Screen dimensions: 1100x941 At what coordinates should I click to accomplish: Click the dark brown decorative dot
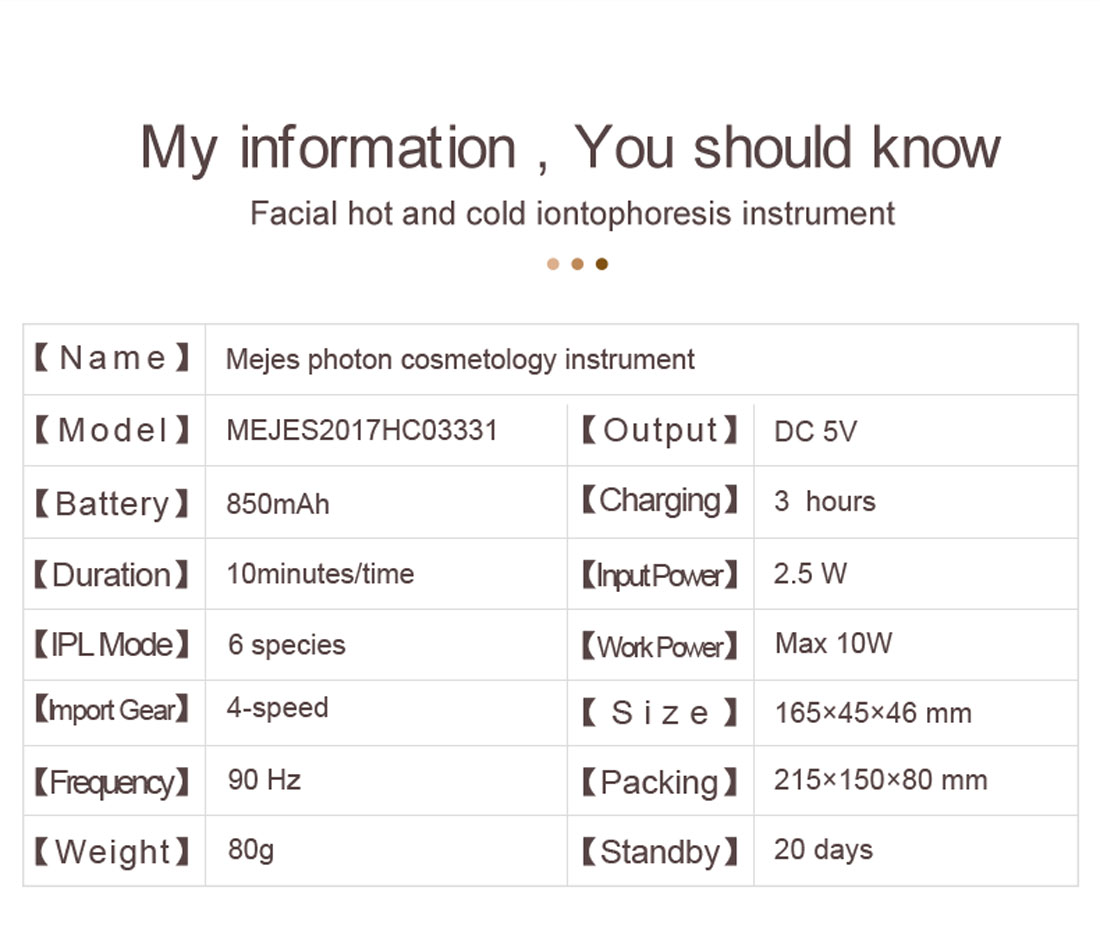pyautogui.click(x=602, y=264)
